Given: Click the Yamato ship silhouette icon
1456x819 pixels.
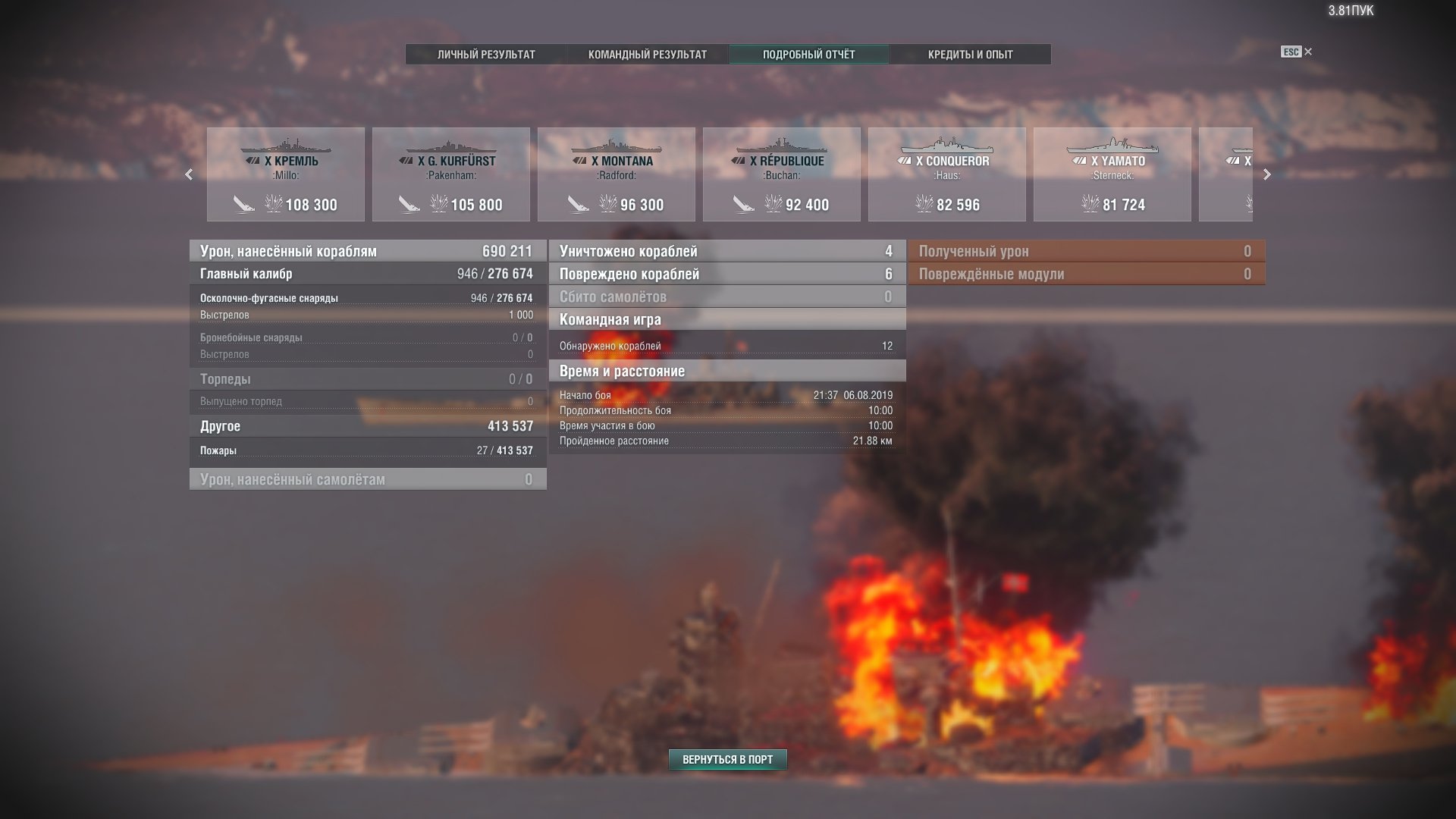Looking at the screenshot, I should pos(1112,146).
